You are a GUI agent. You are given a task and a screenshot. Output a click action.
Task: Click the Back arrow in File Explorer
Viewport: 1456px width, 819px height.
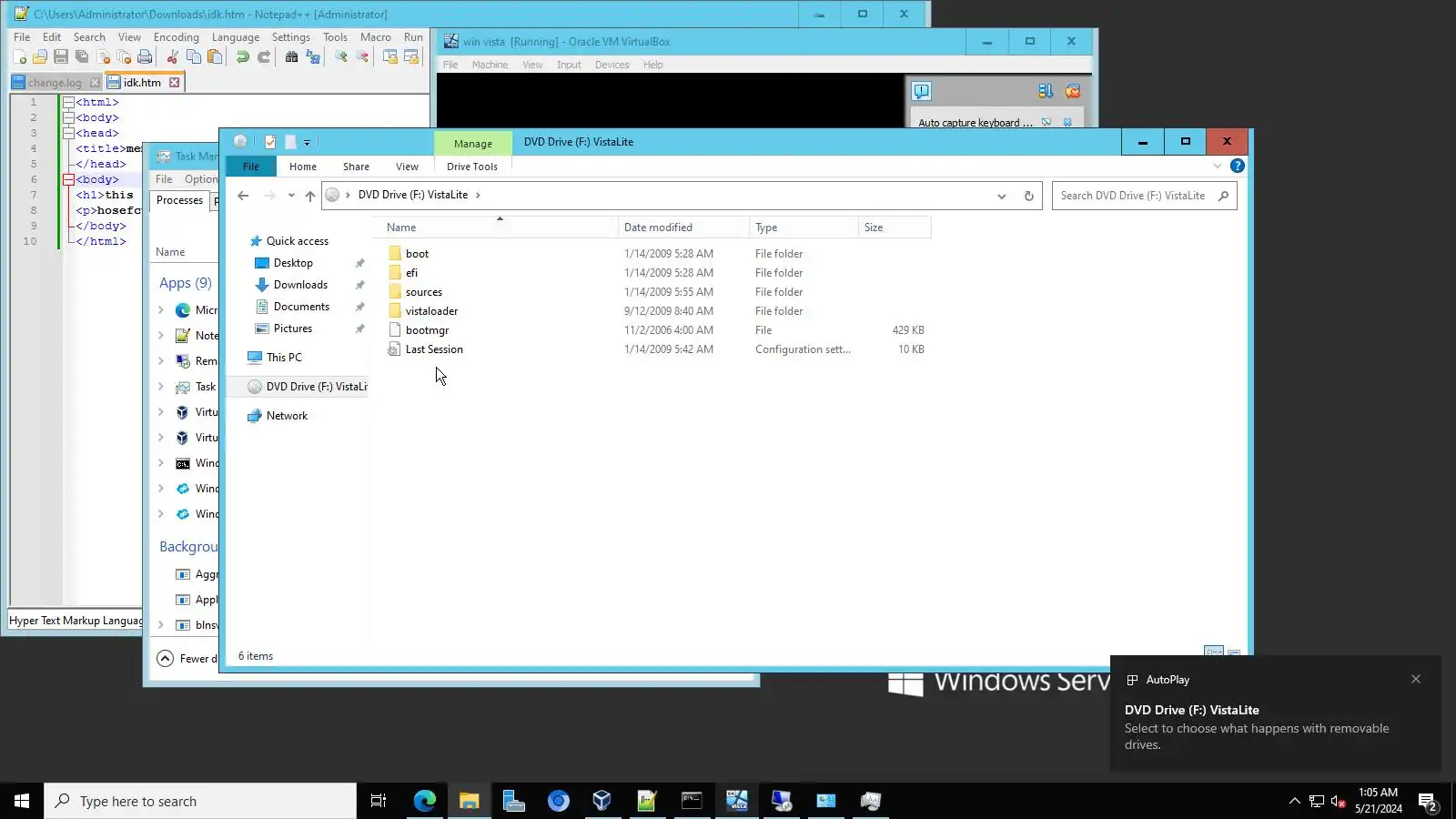click(x=243, y=196)
